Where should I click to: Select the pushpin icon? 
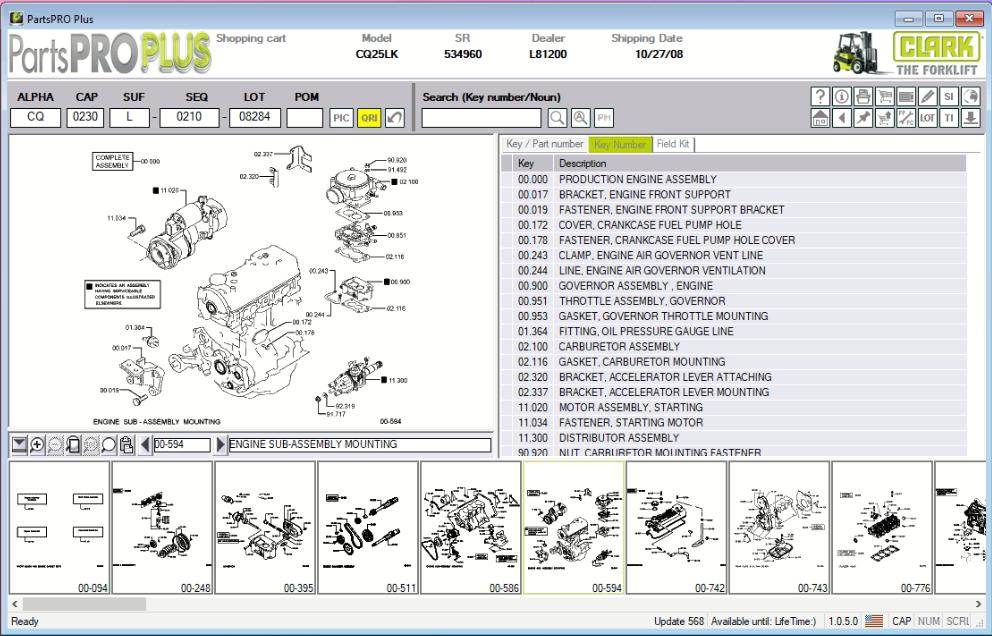click(862, 119)
